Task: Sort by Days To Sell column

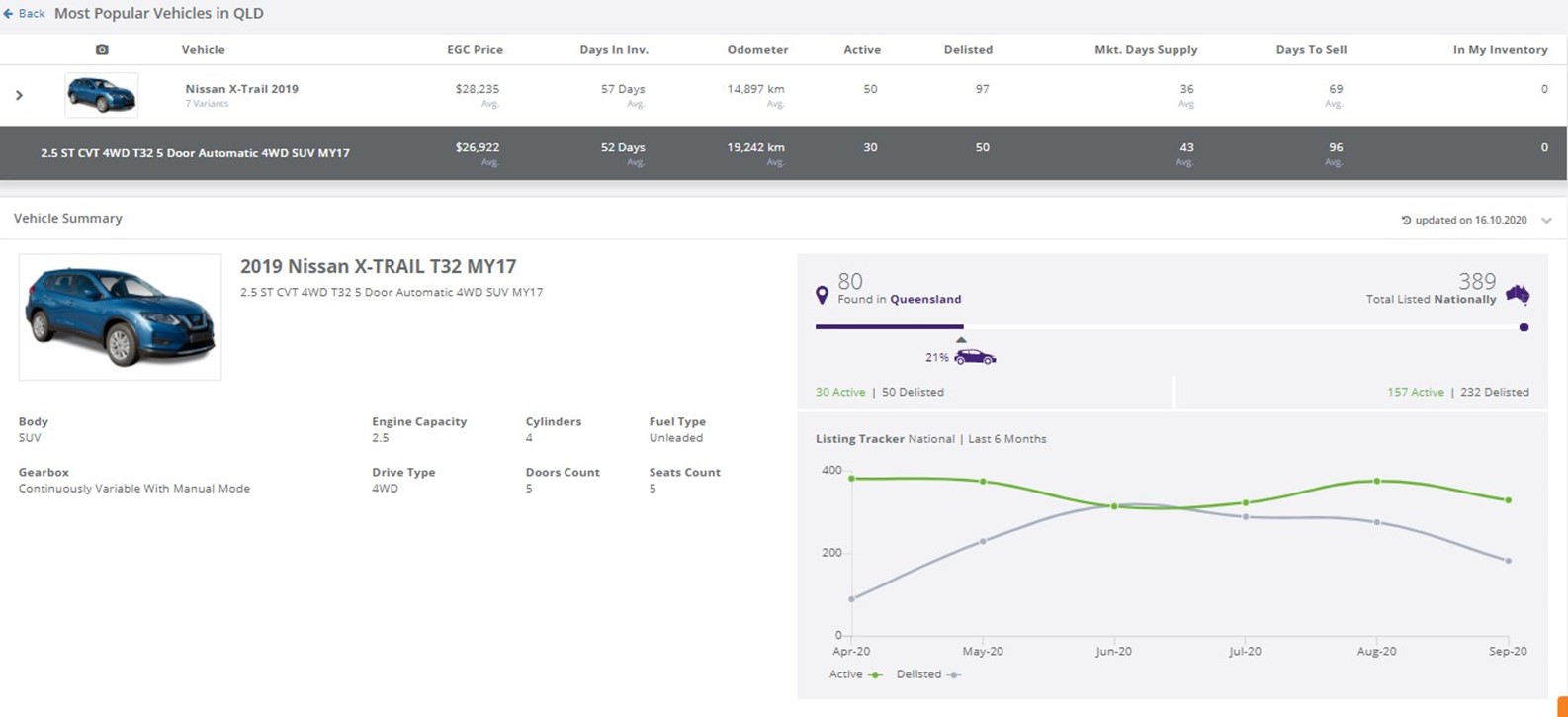Action: [x=1311, y=49]
